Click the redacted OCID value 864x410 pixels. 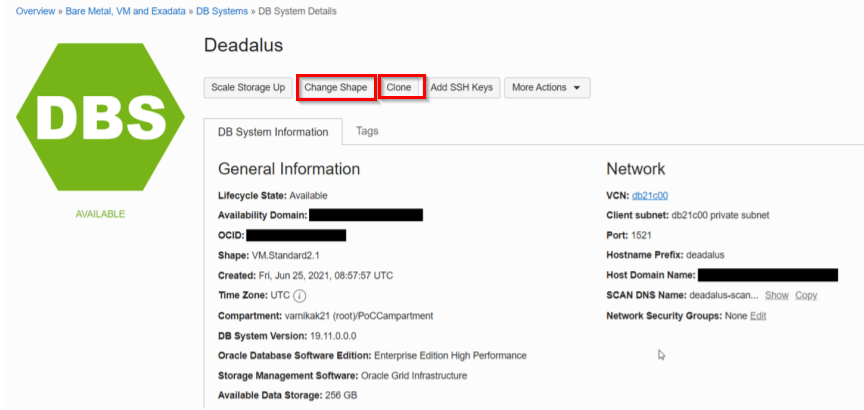tap(296, 235)
